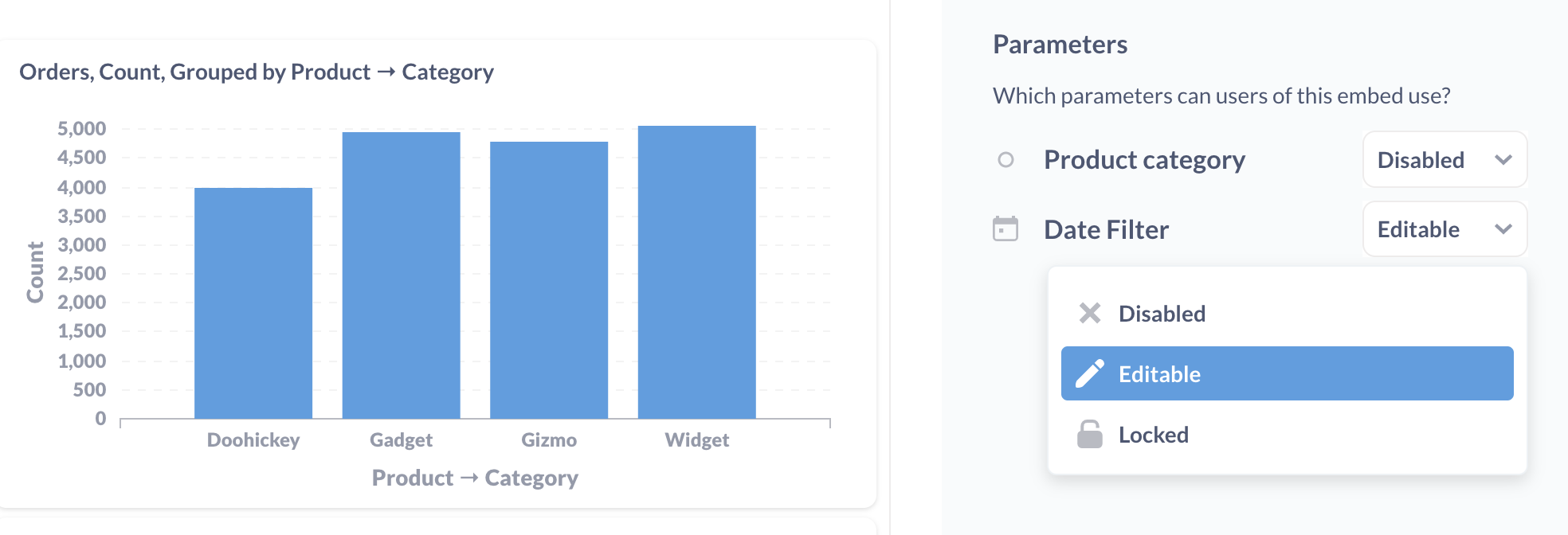
Task: Click the Gadget bar in the chart
Action: tap(402, 275)
